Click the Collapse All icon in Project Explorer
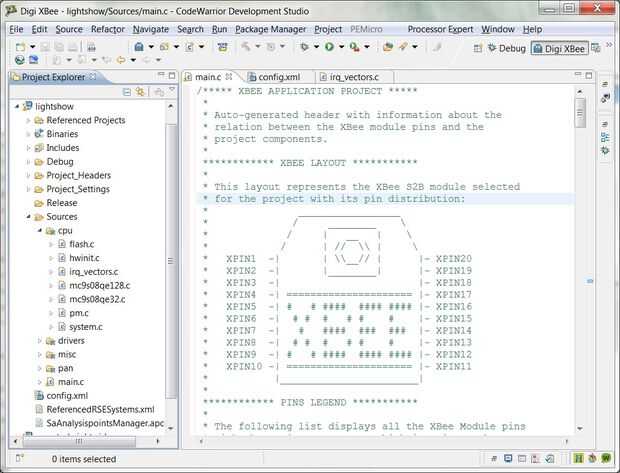The image size is (620, 473). 127,92
